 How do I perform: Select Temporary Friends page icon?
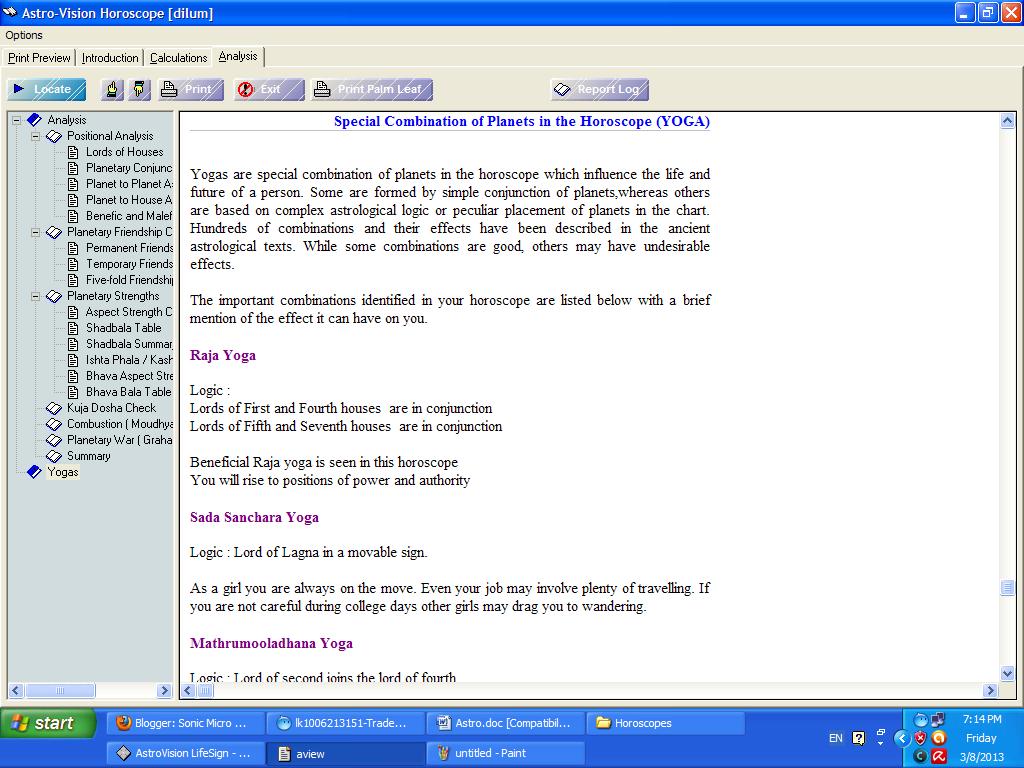(73, 264)
